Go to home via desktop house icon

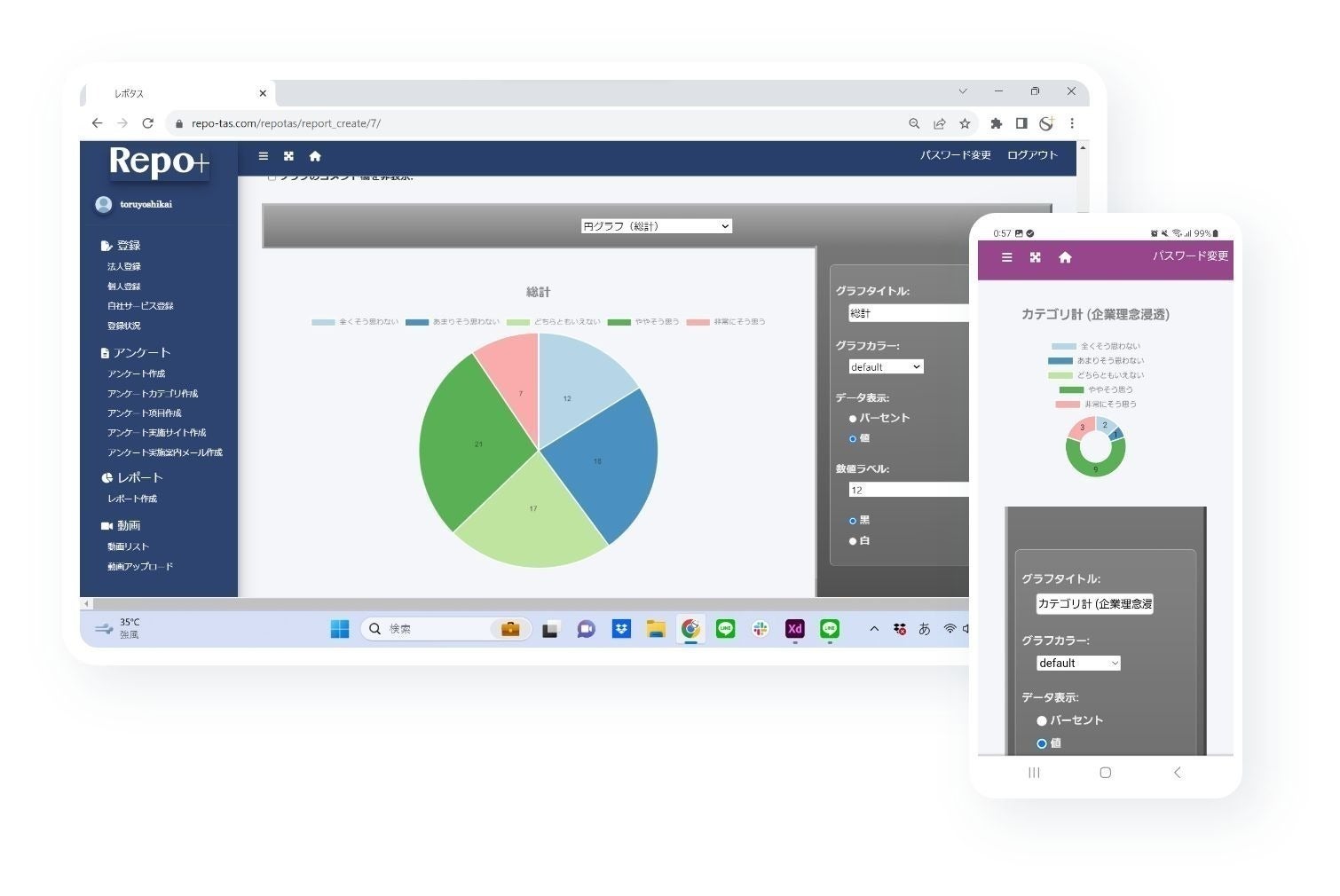point(315,156)
